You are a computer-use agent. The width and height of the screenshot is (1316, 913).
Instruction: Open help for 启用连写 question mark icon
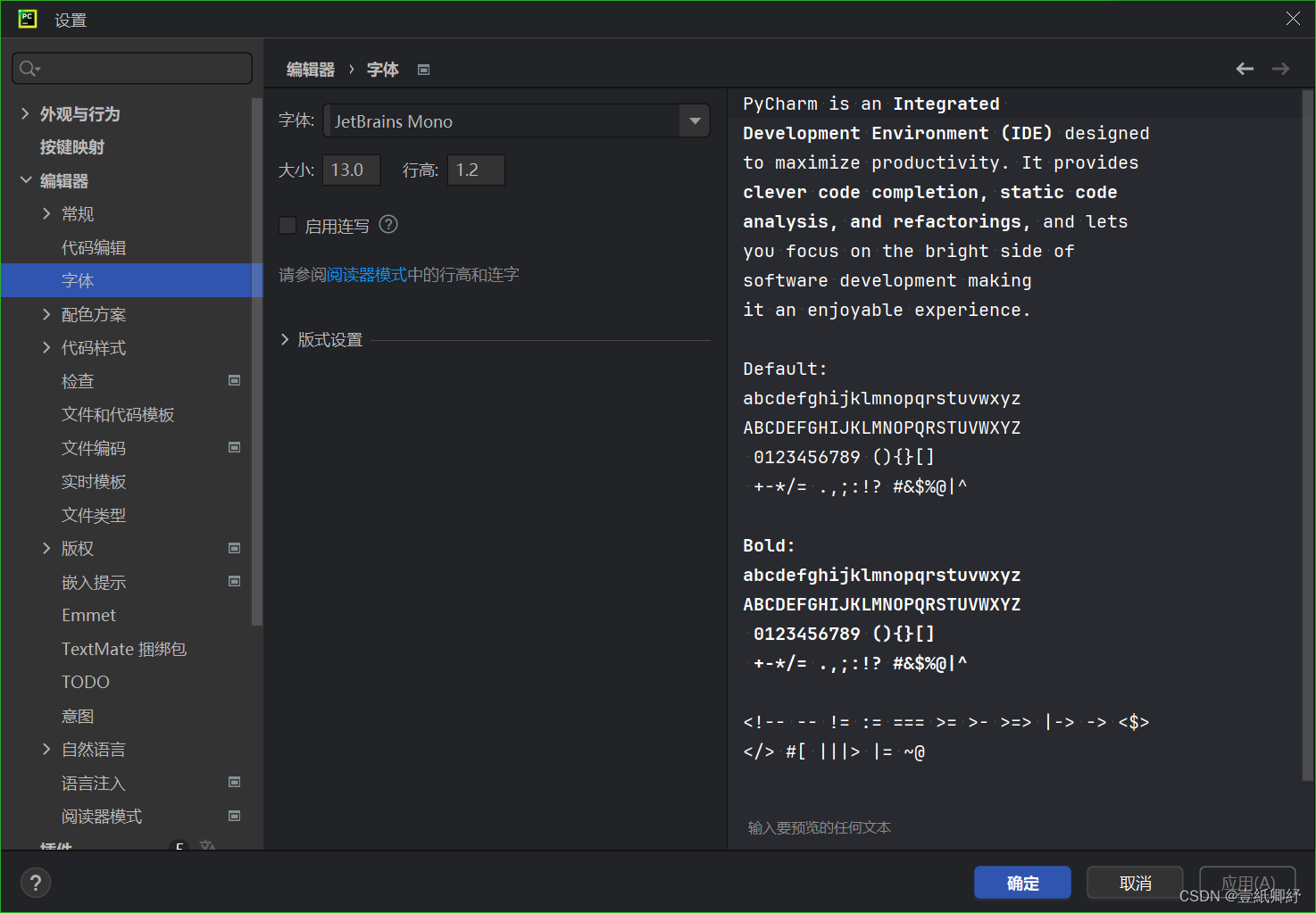pyautogui.click(x=388, y=225)
